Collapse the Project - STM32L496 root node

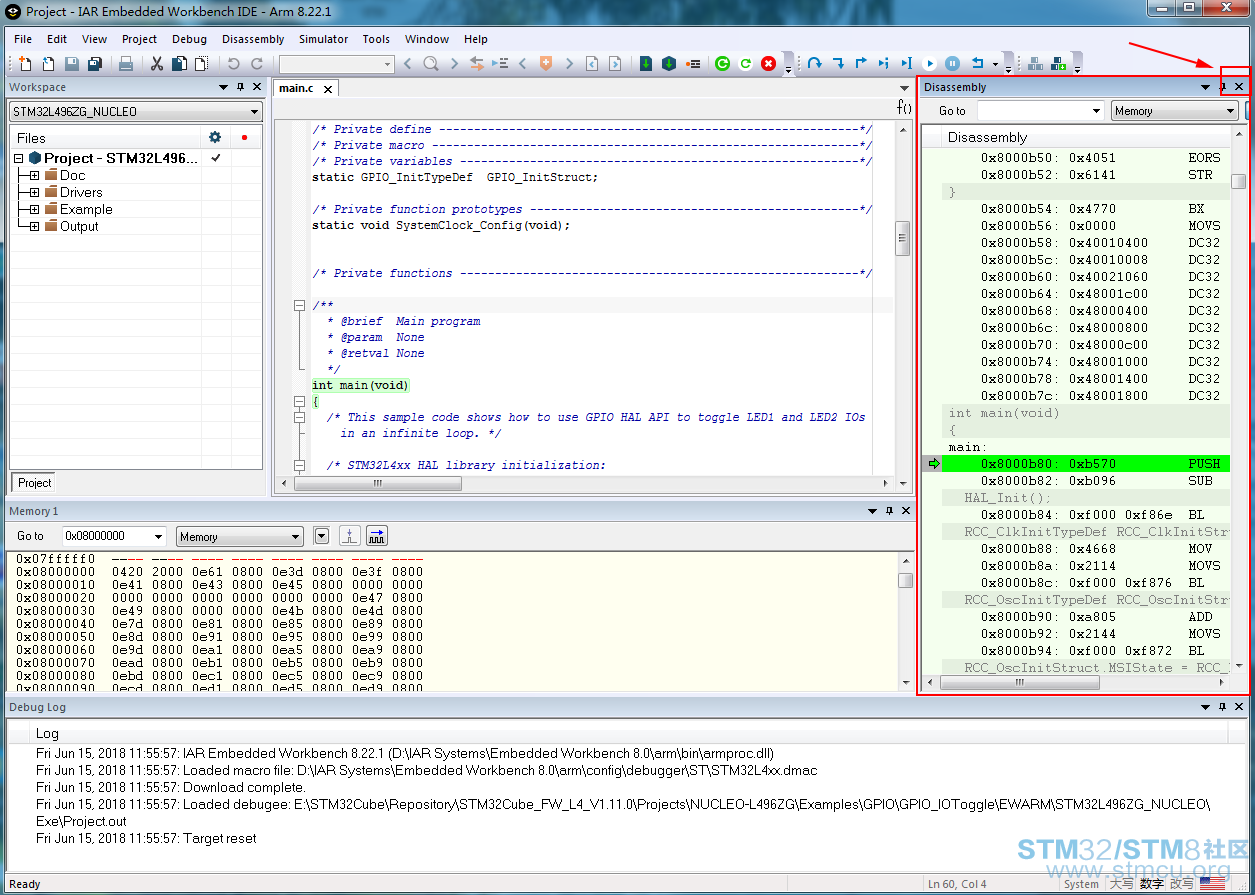(18, 158)
